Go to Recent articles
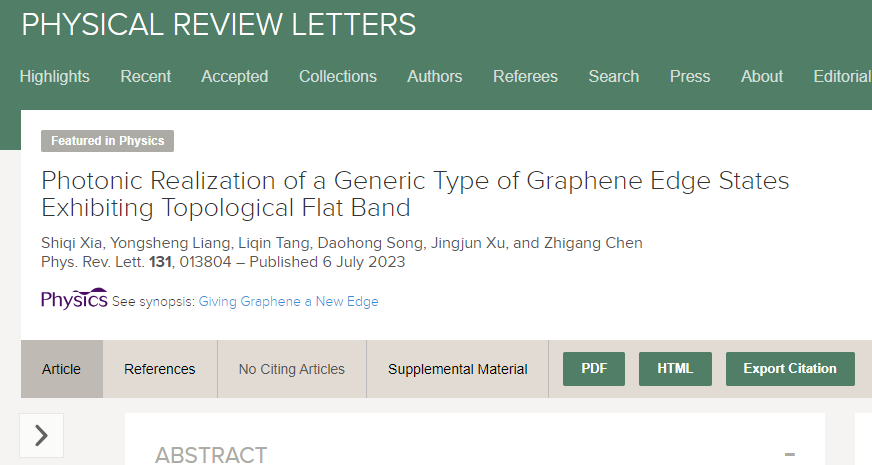 pyautogui.click(x=146, y=76)
